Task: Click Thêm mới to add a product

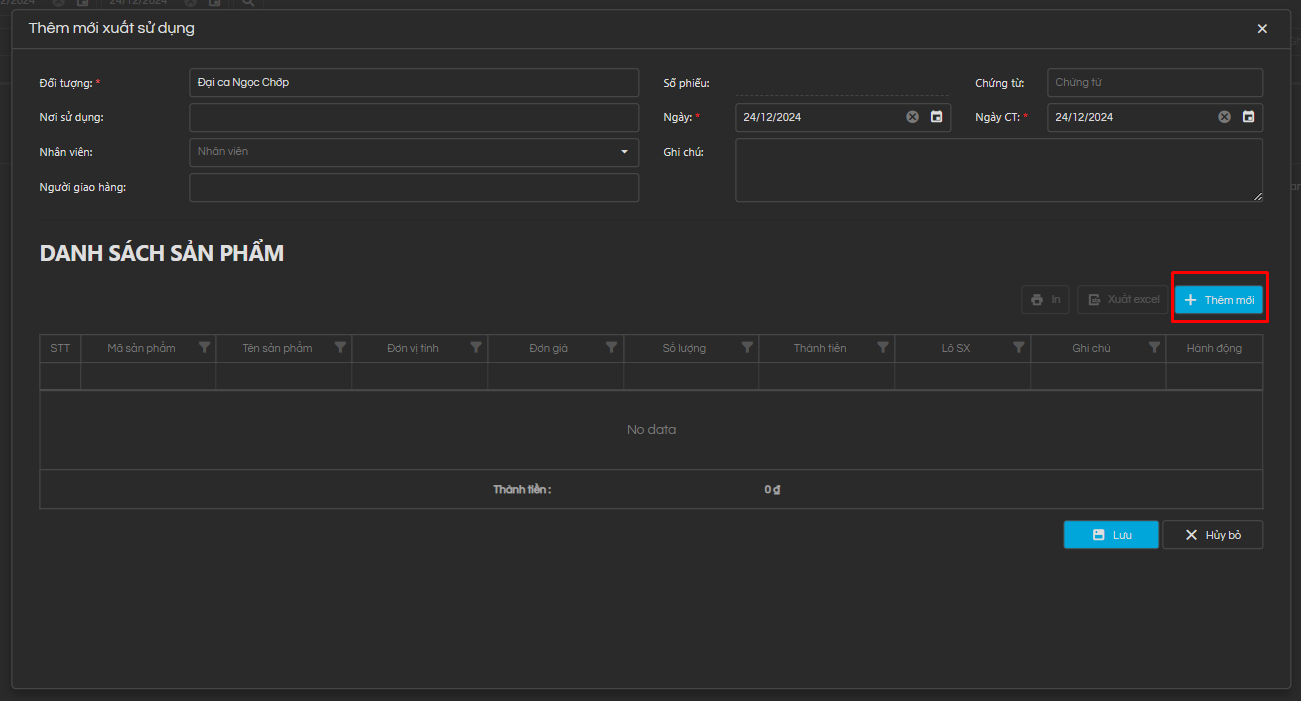Action: 1218,300
